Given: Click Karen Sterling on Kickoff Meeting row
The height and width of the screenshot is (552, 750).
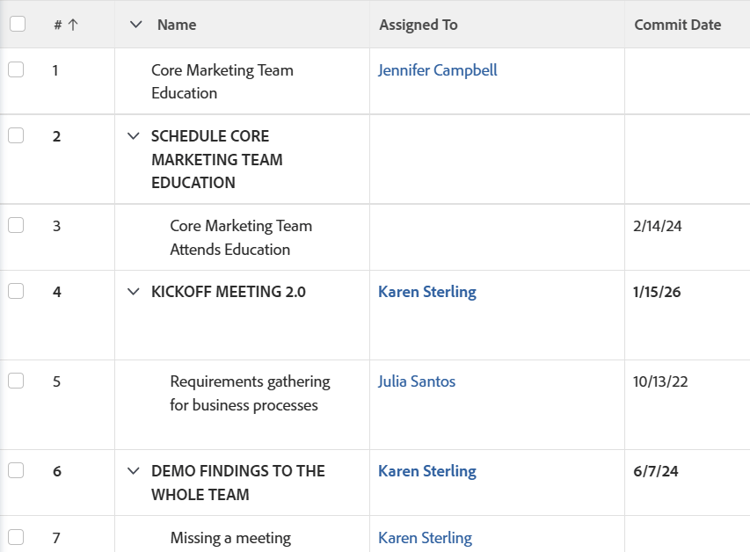Looking at the screenshot, I should (x=427, y=292).
